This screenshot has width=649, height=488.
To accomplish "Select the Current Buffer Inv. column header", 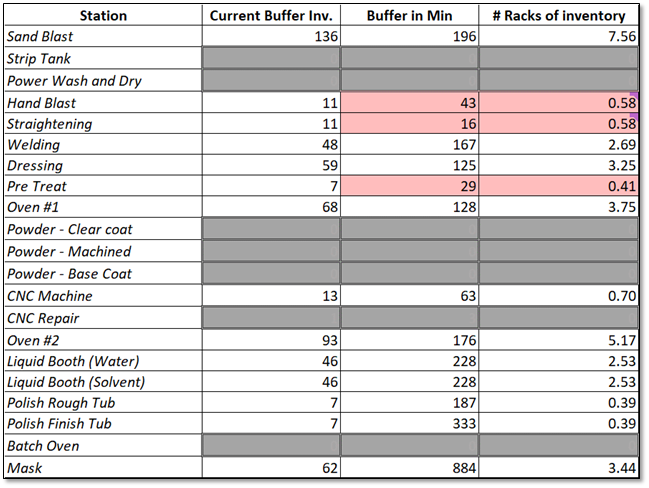I will 271,15.
